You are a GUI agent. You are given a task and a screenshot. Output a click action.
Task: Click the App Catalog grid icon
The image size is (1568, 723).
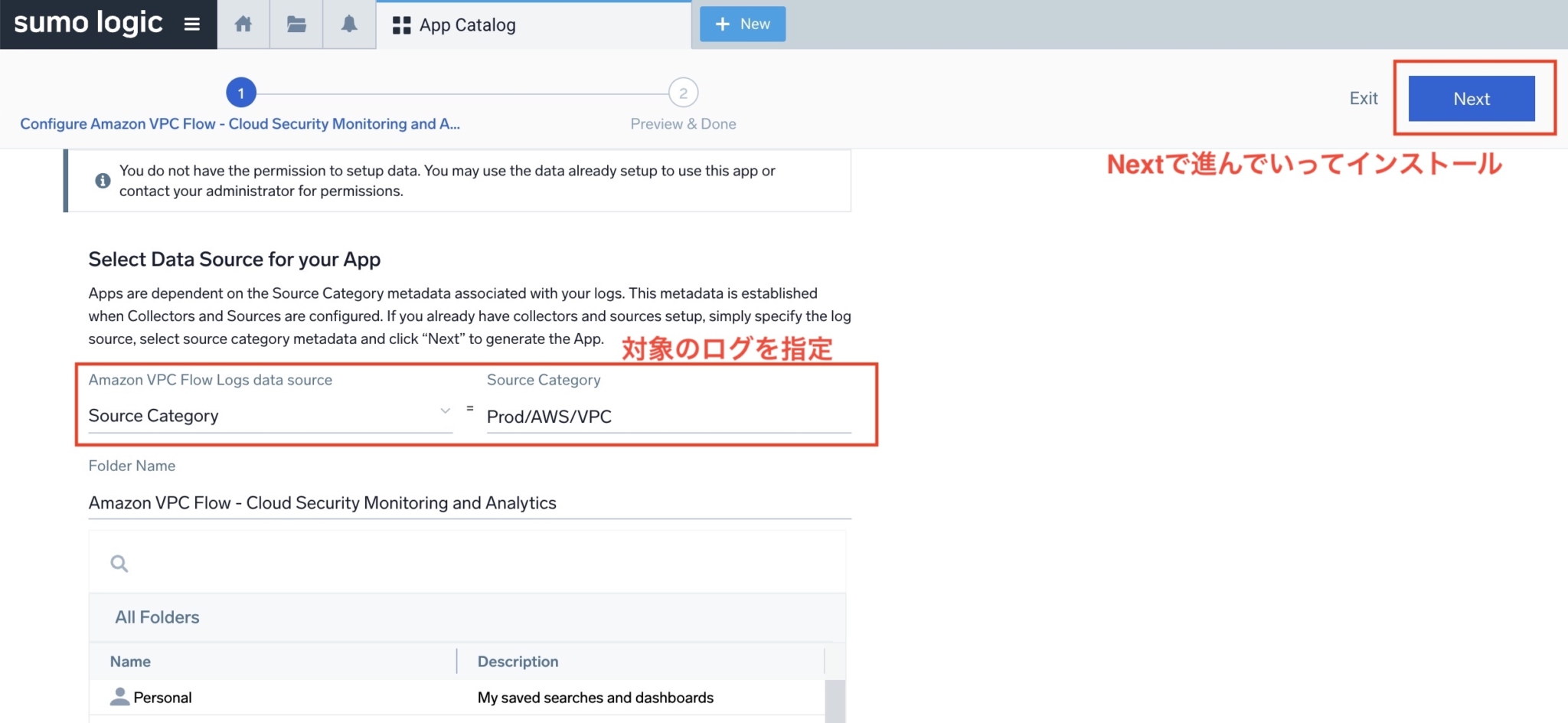(x=401, y=25)
